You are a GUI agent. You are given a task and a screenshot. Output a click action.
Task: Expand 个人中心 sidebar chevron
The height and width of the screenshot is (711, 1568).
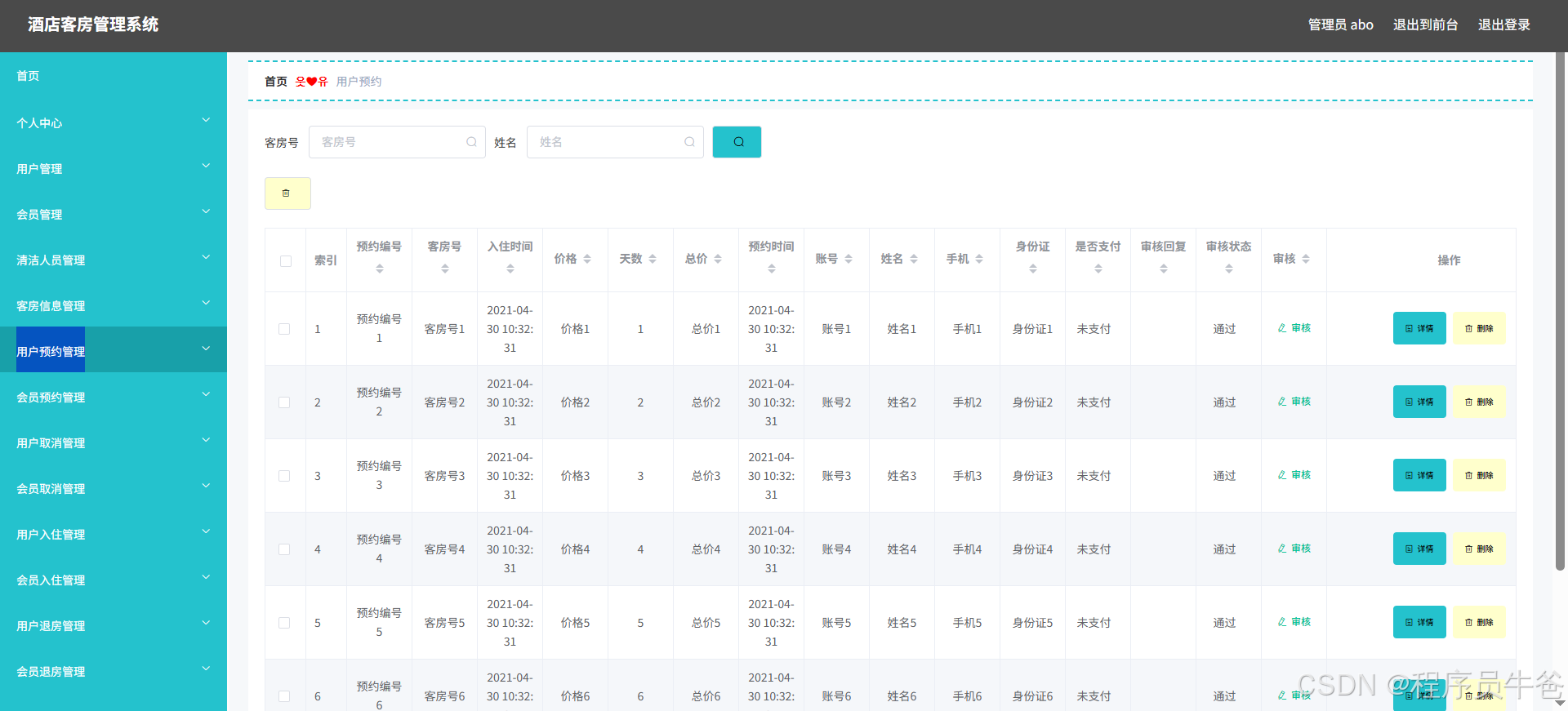[x=206, y=120]
